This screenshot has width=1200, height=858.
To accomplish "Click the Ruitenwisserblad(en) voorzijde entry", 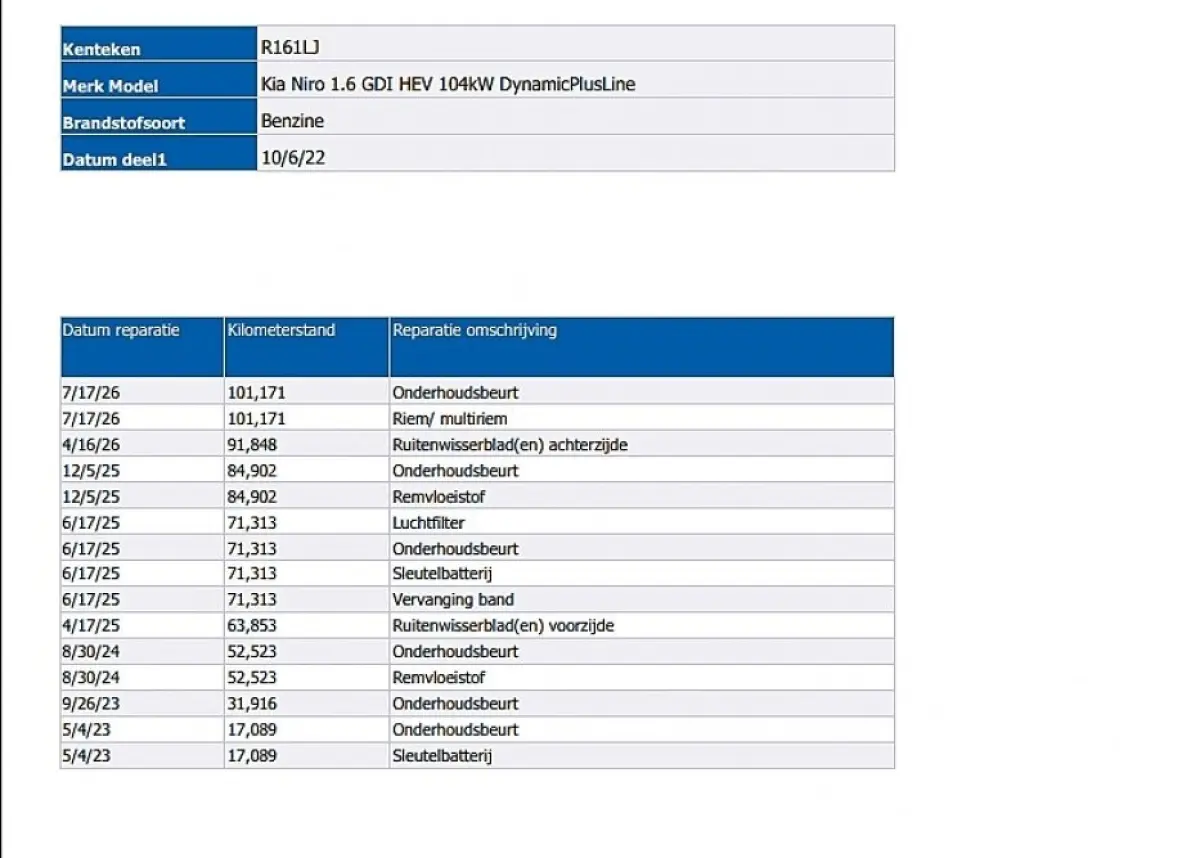I will tap(503, 626).
